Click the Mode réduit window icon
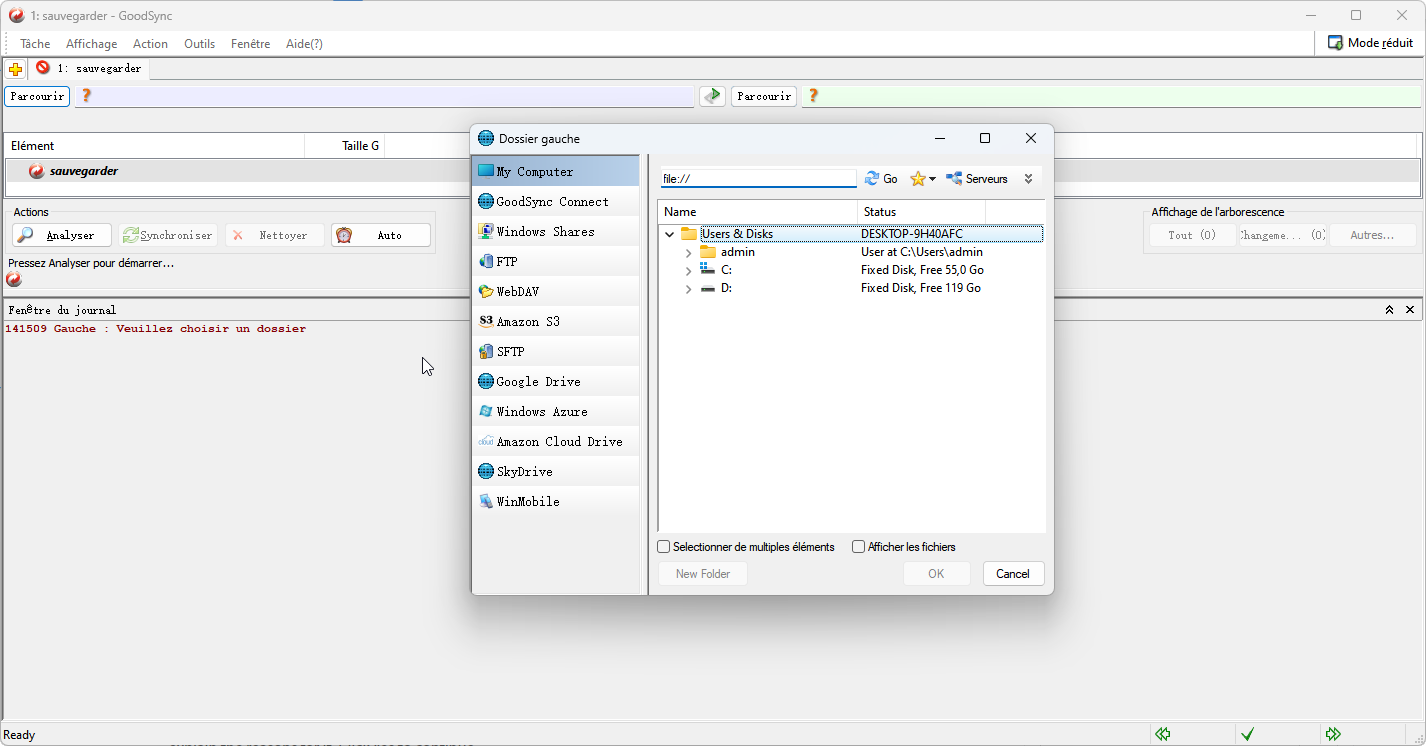1426x746 pixels. (x=1335, y=43)
